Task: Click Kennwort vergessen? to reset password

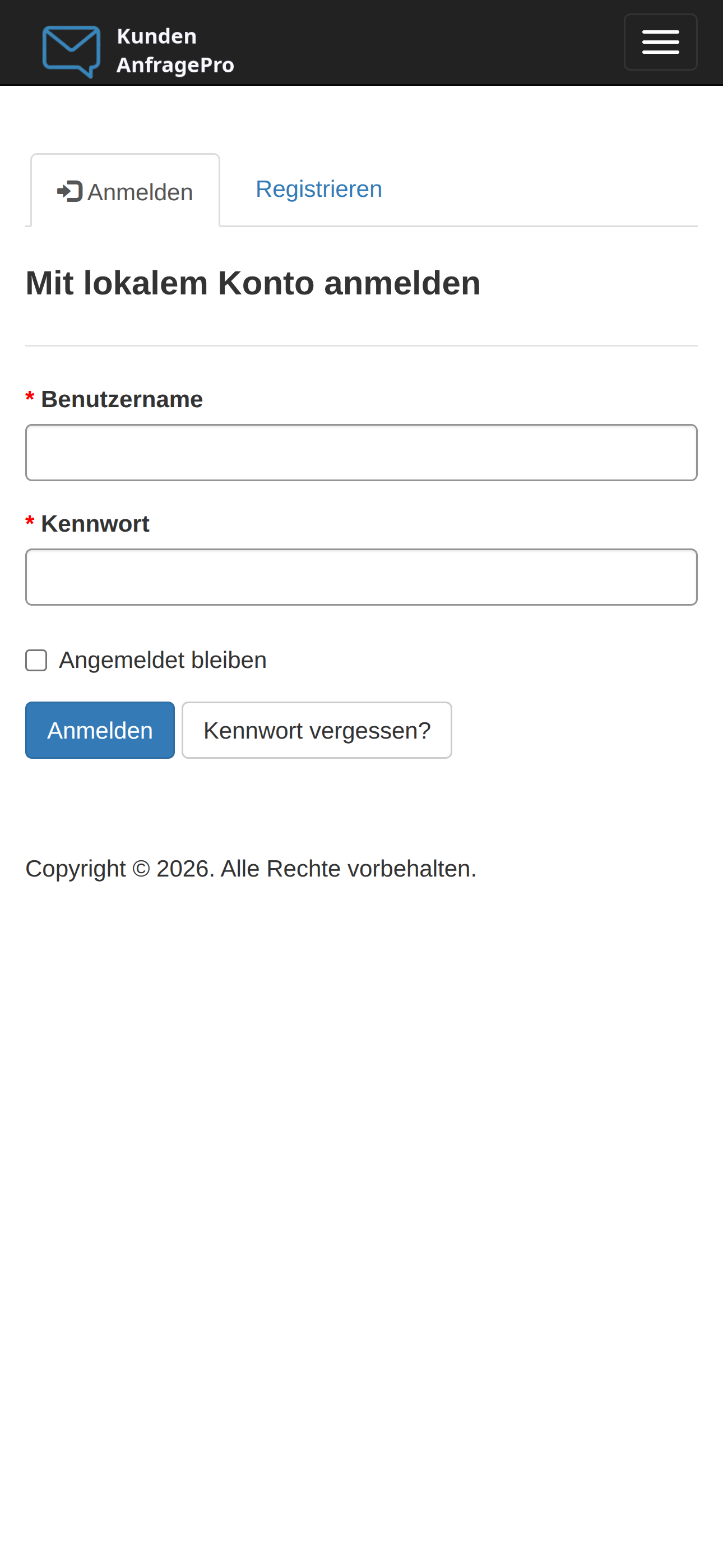Action: (x=317, y=730)
